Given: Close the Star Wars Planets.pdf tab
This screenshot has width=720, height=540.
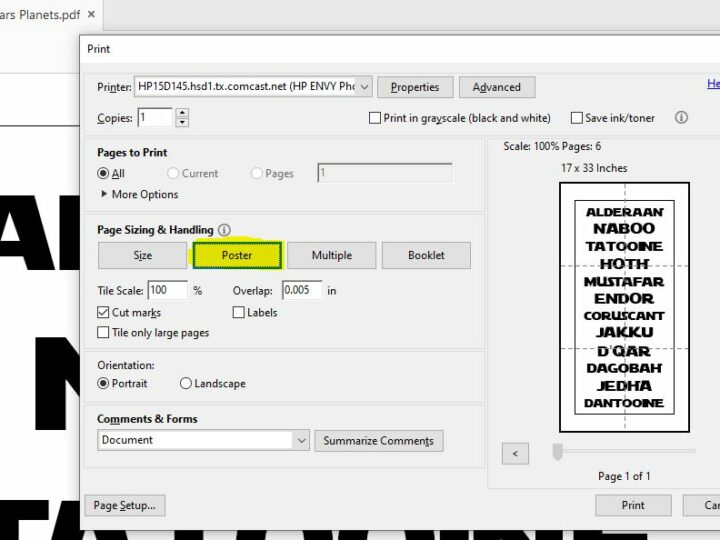Looking at the screenshot, I should [92, 15].
